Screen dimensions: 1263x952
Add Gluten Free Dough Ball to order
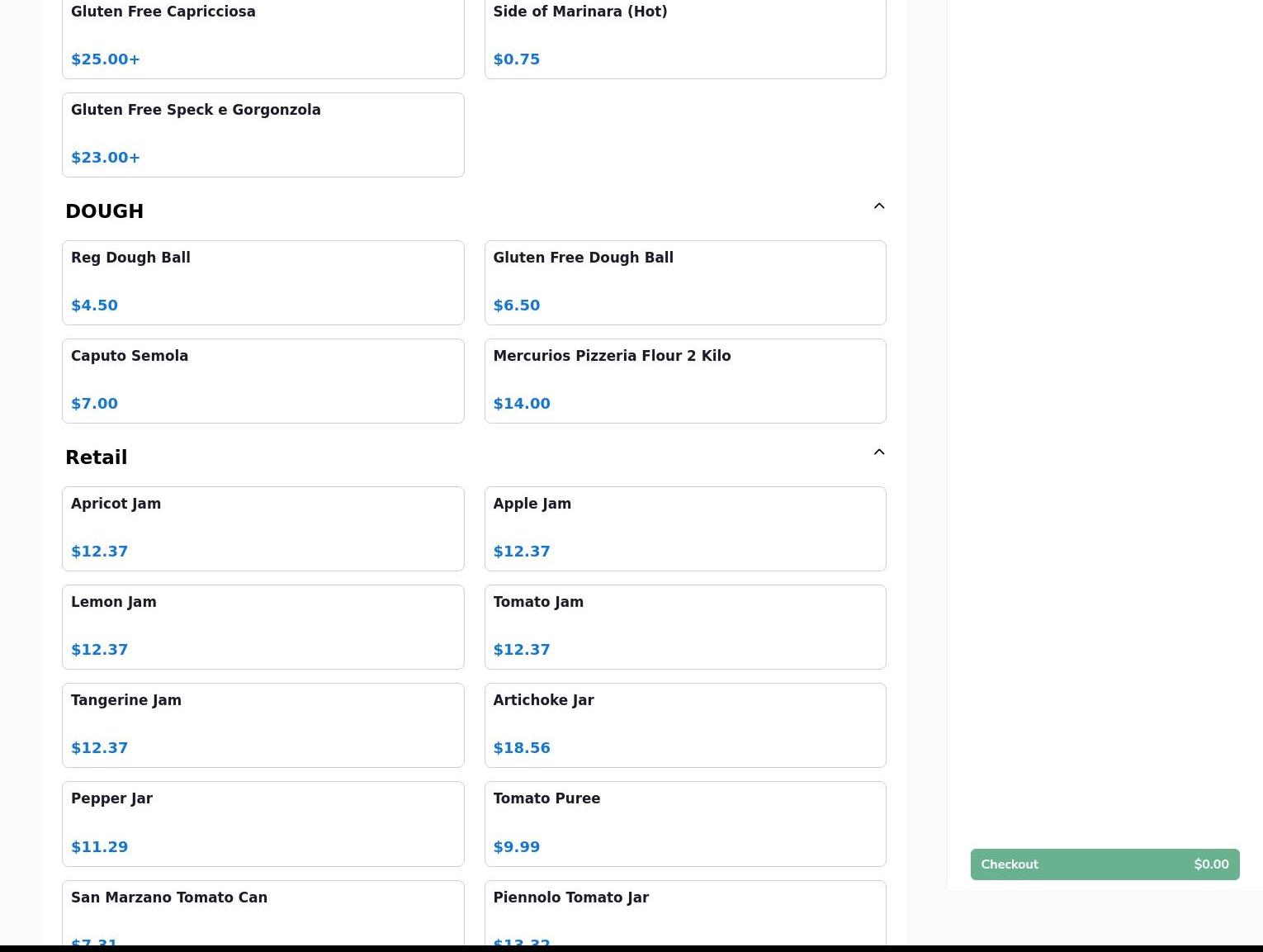click(684, 282)
